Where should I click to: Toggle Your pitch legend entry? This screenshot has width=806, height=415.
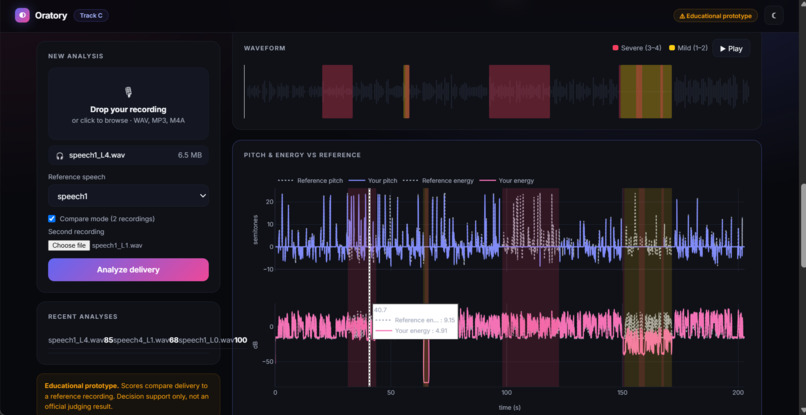373,181
